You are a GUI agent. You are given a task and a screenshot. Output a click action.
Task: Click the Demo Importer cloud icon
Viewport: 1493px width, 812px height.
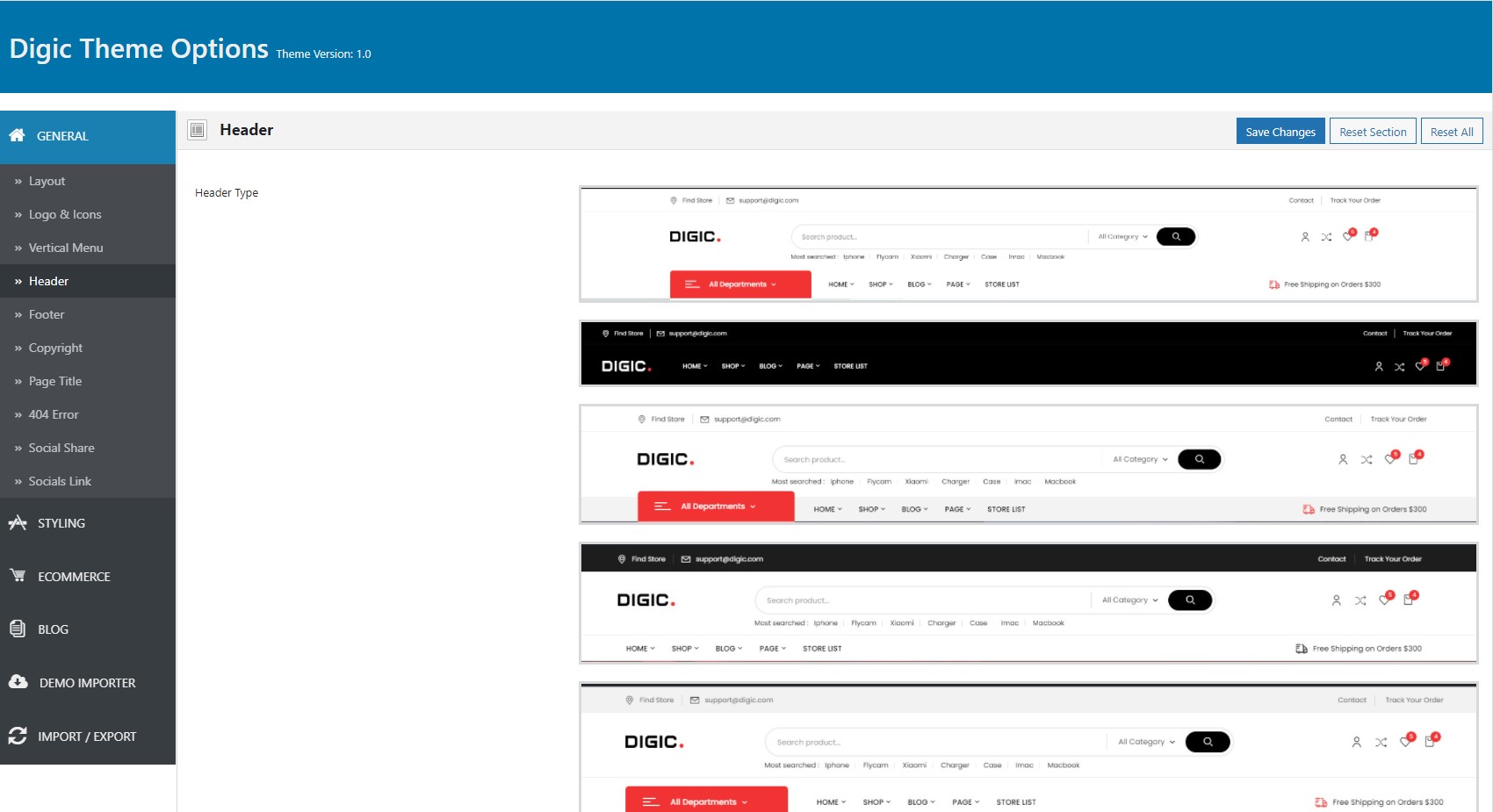tap(18, 682)
